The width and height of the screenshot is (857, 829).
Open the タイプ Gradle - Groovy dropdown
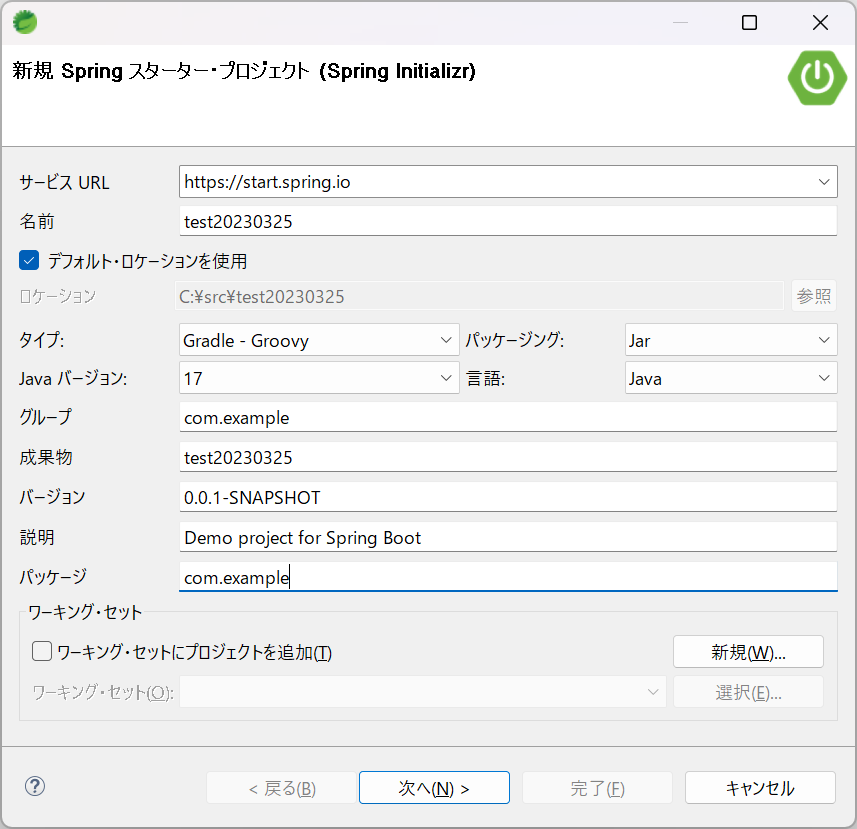(447, 340)
